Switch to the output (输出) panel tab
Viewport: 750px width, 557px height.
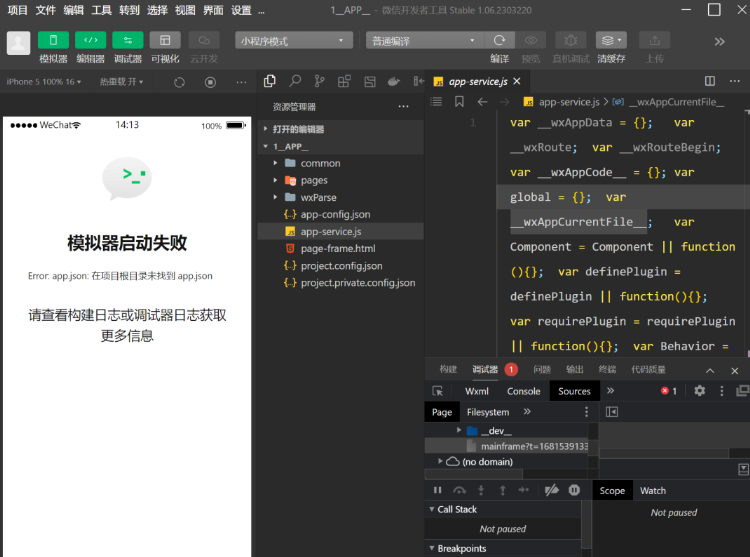[x=574, y=369]
